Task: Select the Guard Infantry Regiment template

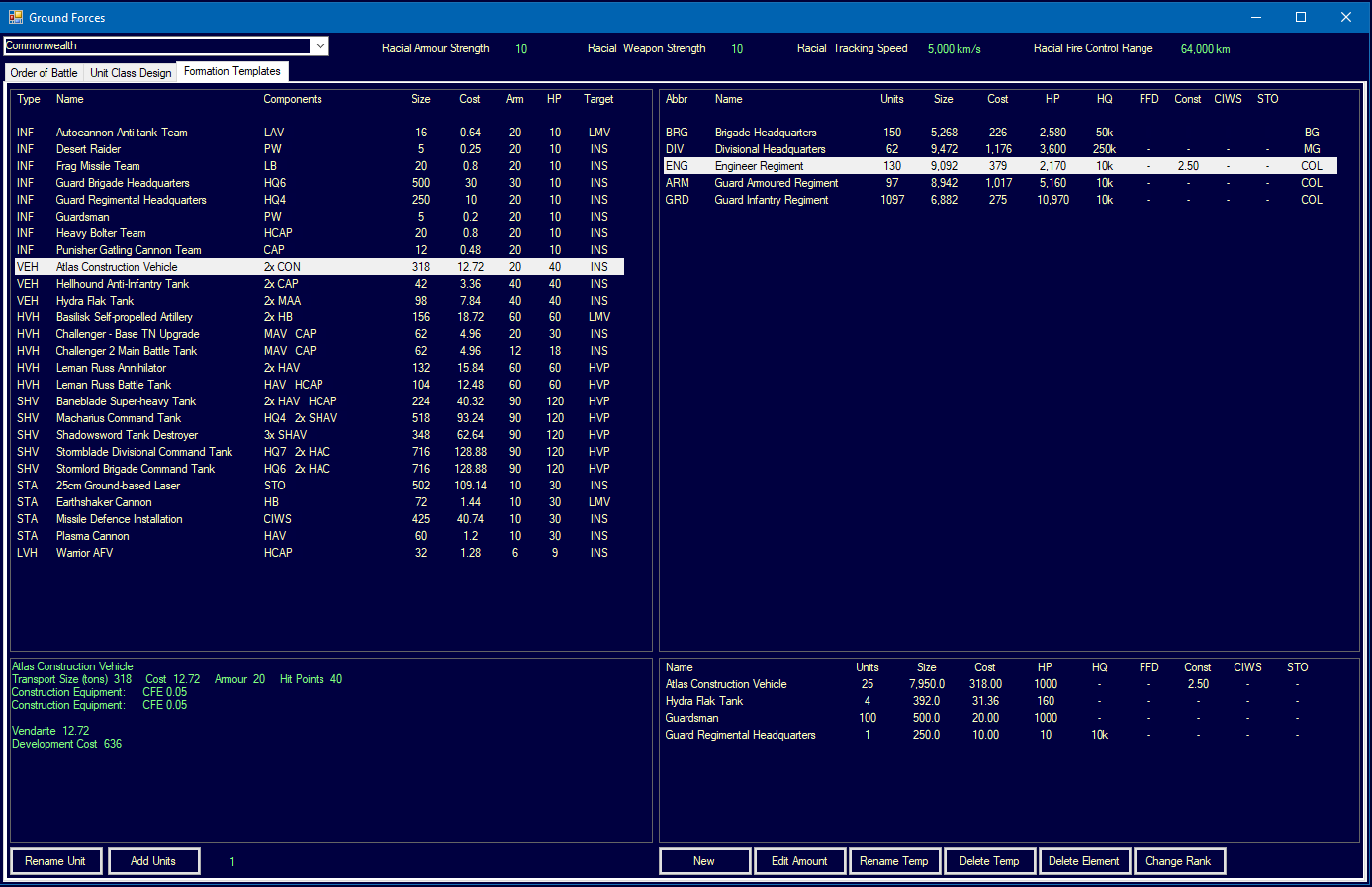Action: tap(1000, 200)
